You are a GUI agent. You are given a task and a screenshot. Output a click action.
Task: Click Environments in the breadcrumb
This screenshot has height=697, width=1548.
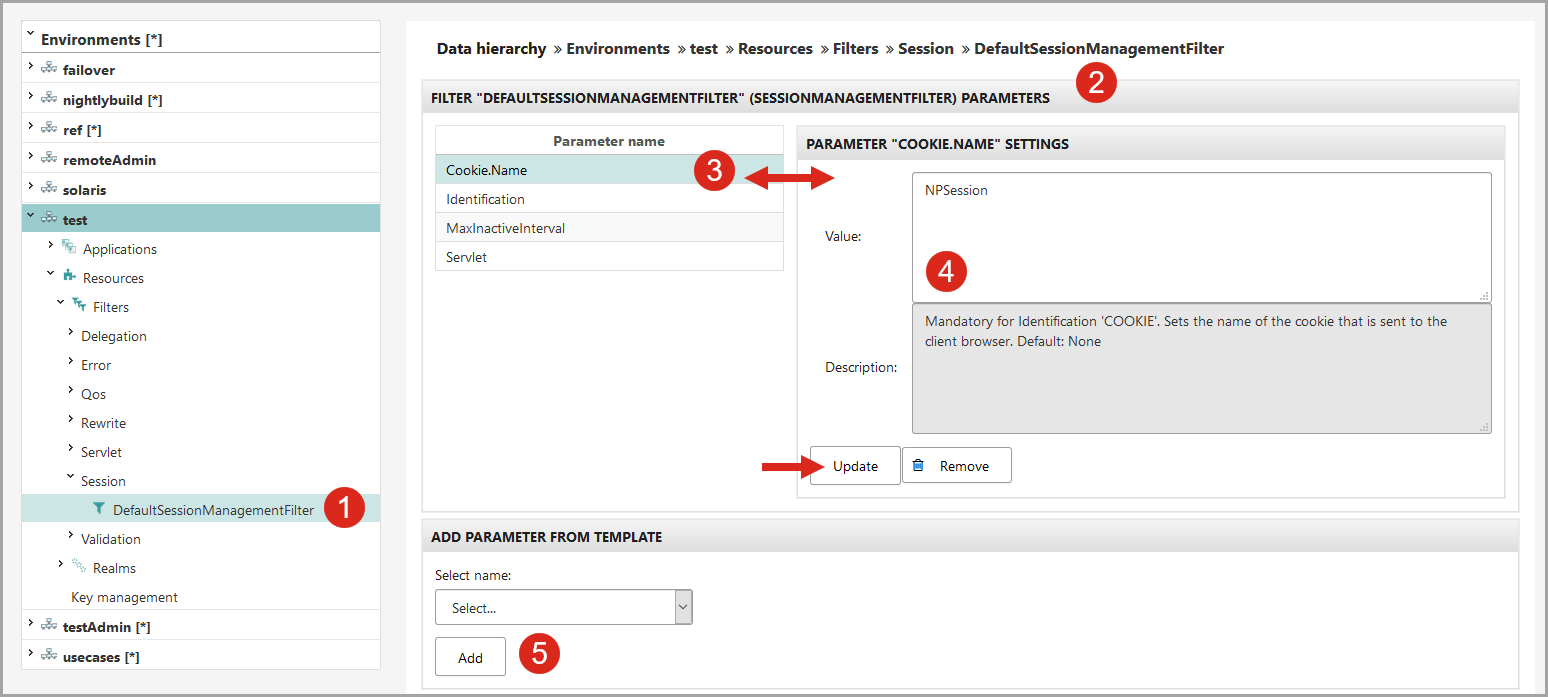tap(618, 48)
